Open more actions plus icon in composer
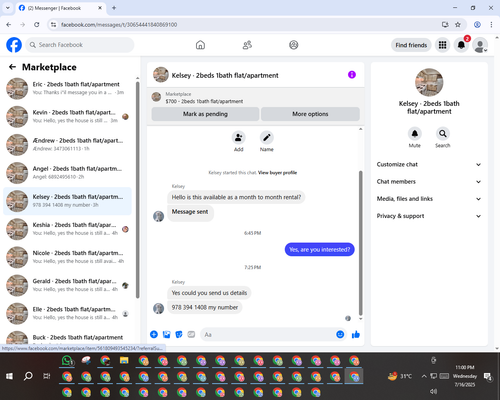The image size is (500, 400). pyautogui.click(x=154, y=334)
